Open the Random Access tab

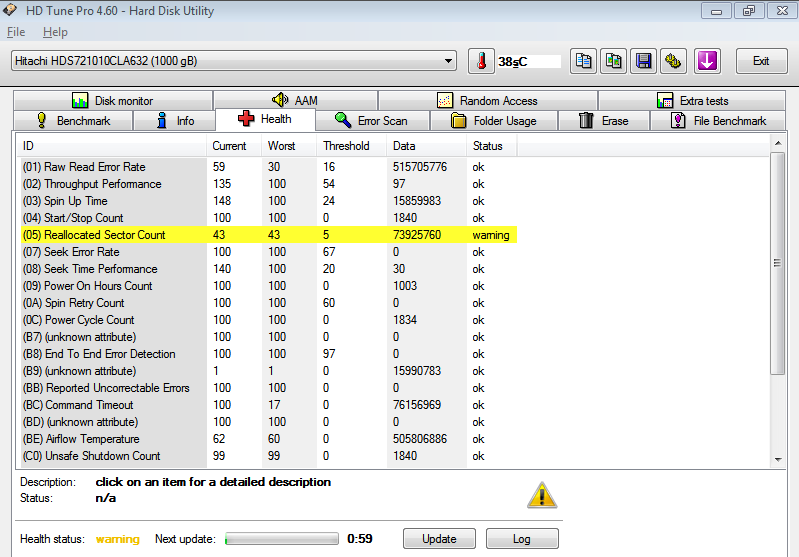(x=488, y=100)
